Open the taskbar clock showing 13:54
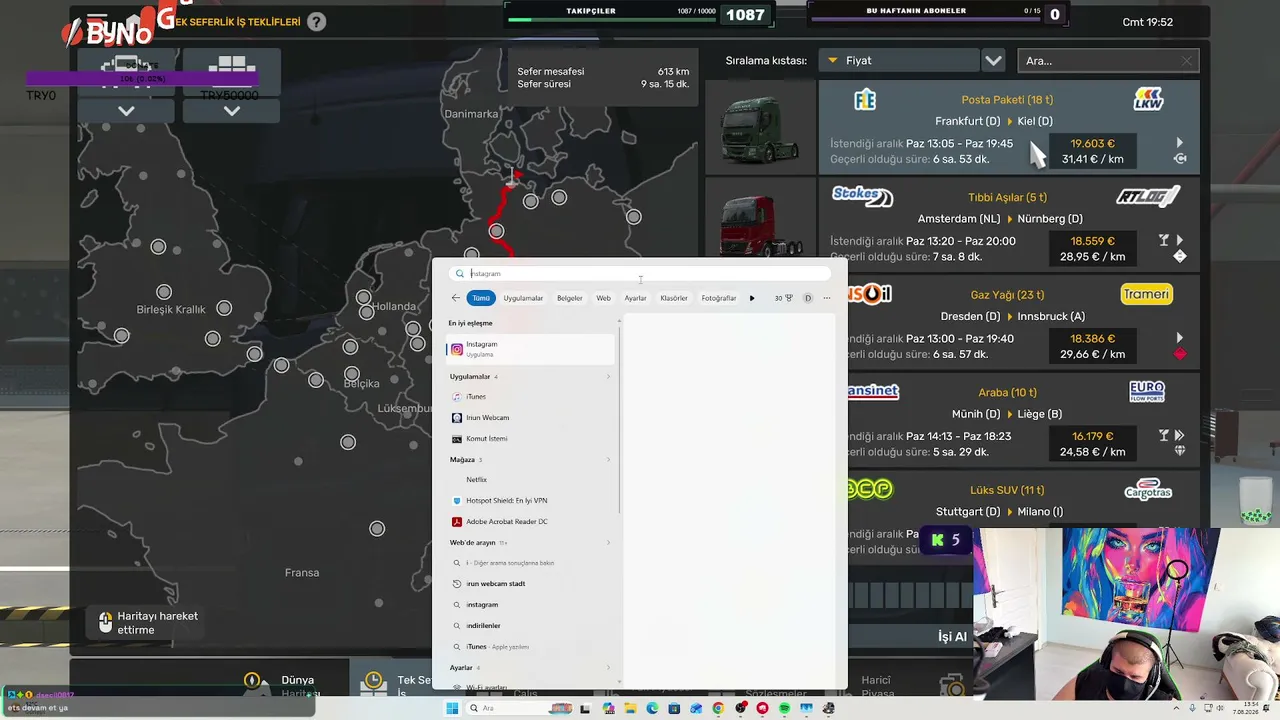This screenshot has height=720, width=1280. 1246,709
